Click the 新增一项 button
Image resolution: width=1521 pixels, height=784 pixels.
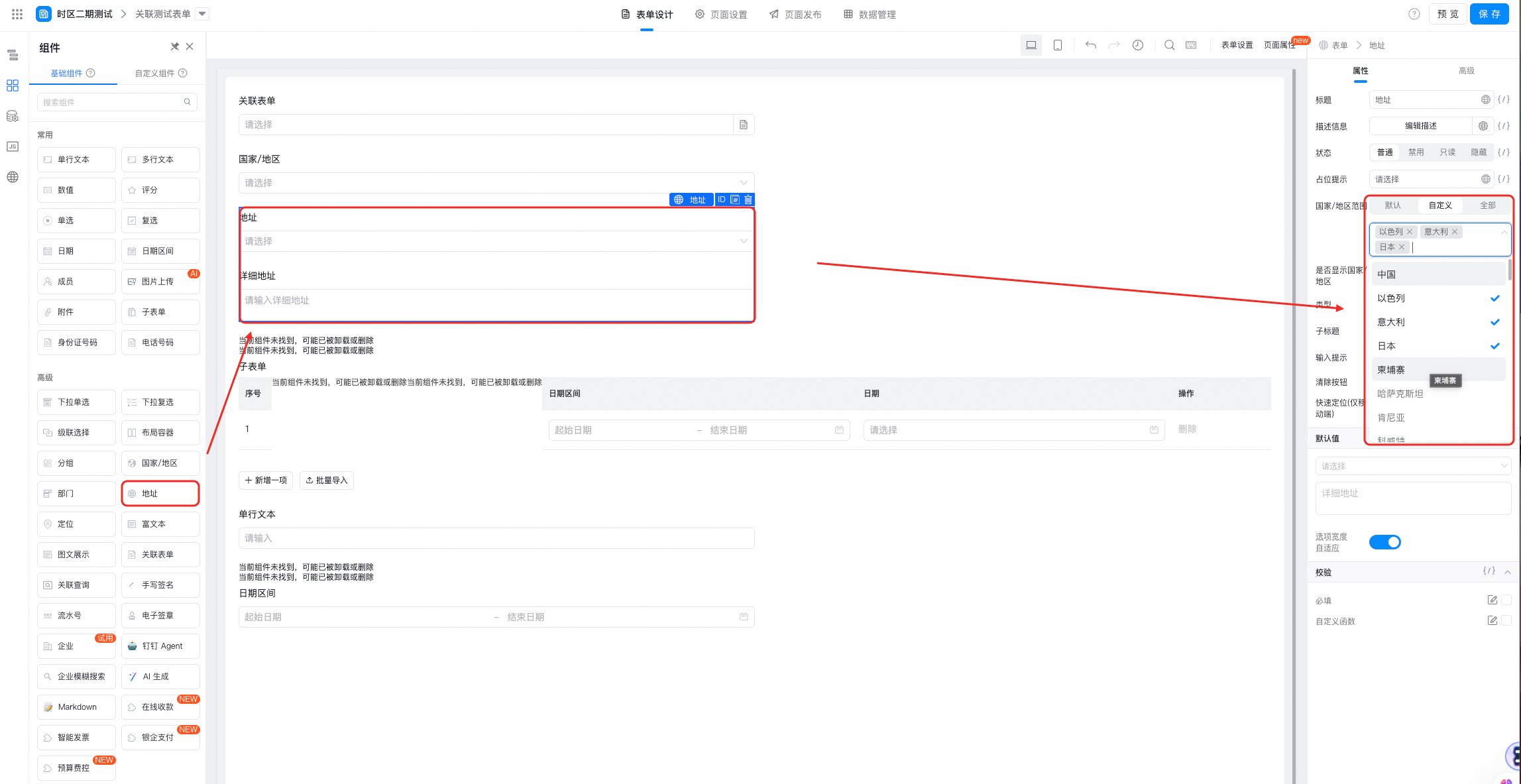(x=266, y=480)
